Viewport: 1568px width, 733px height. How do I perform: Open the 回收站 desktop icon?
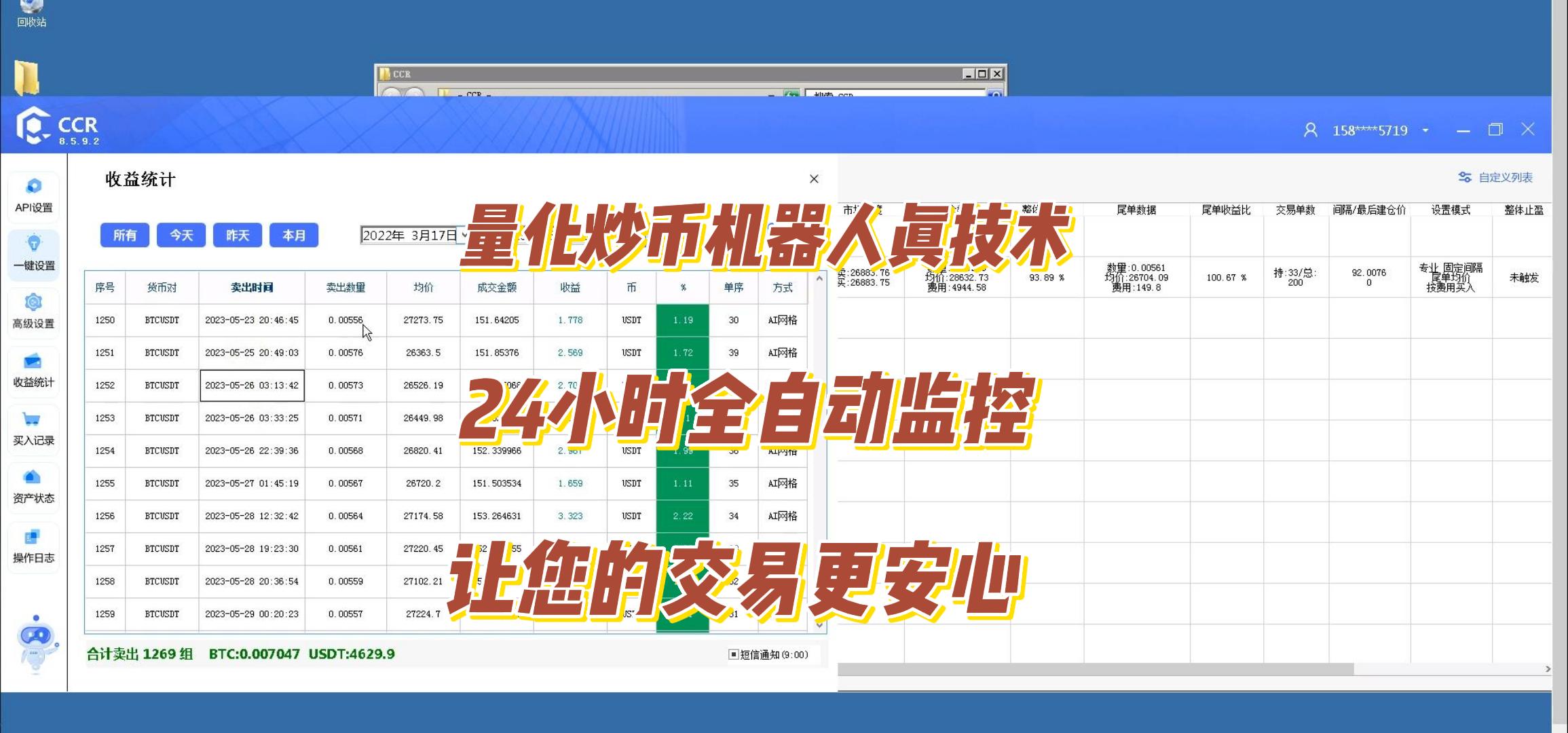(31, 14)
